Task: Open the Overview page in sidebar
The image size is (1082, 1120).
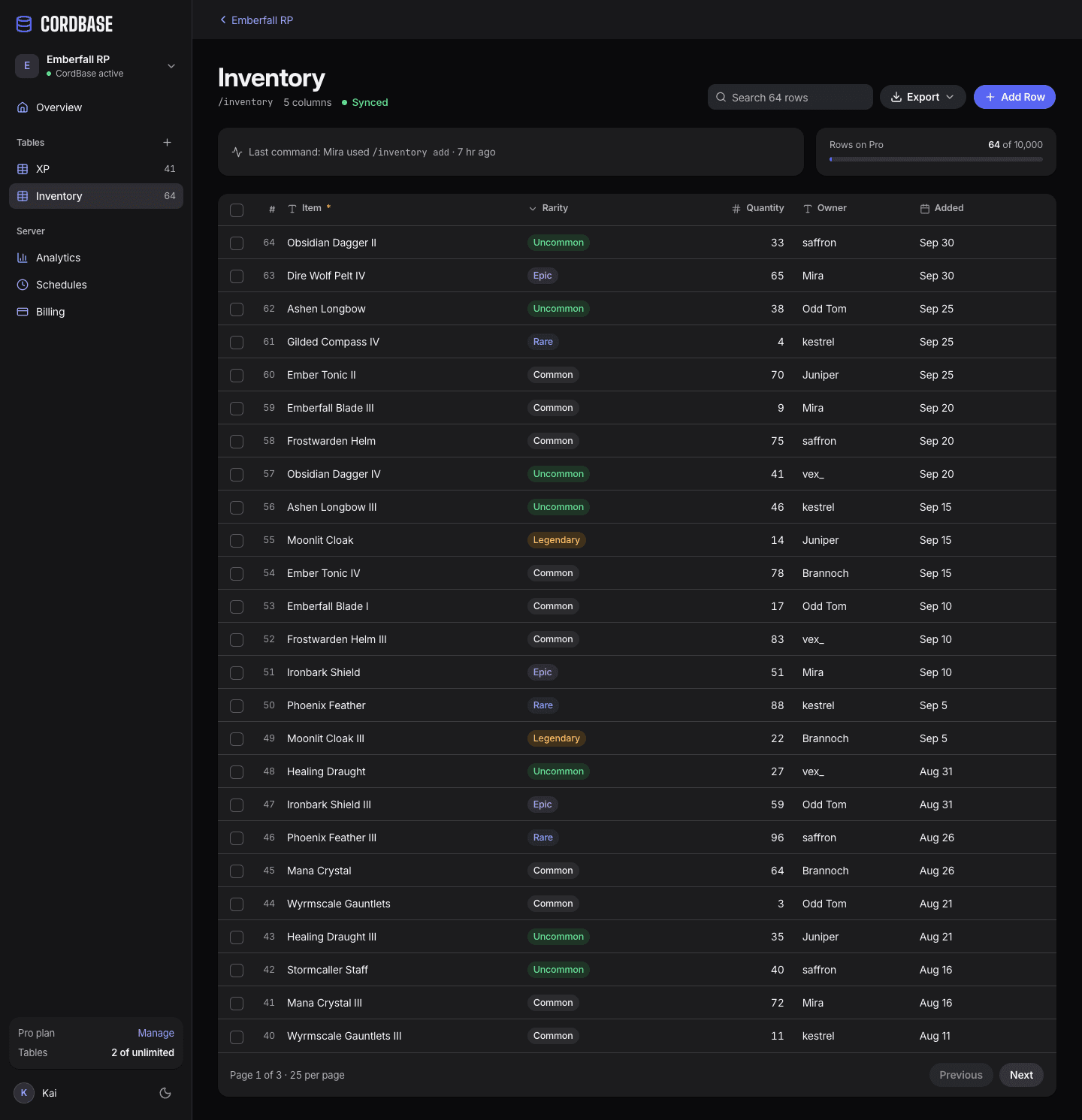Action: point(96,107)
